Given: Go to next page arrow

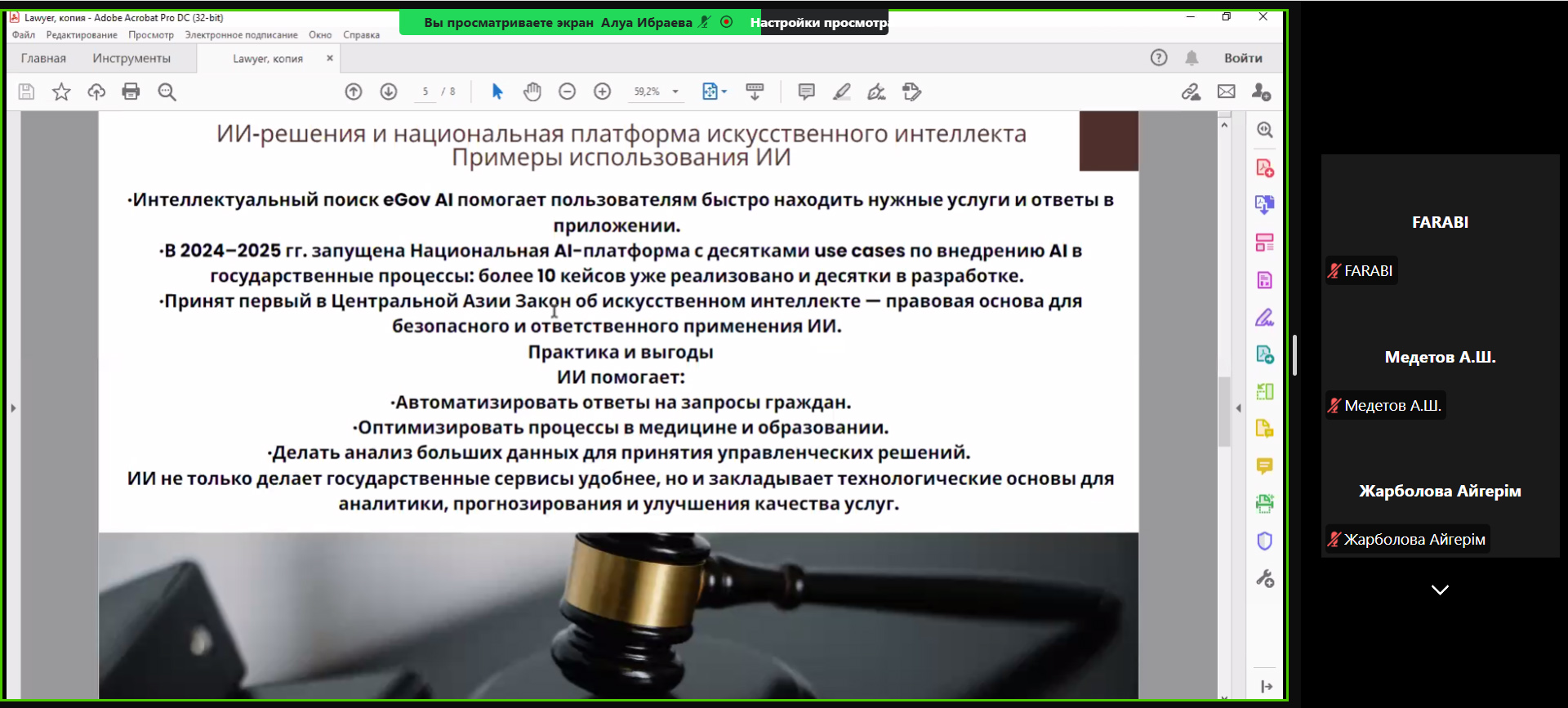Looking at the screenshot, I should [x=389, y=91].
